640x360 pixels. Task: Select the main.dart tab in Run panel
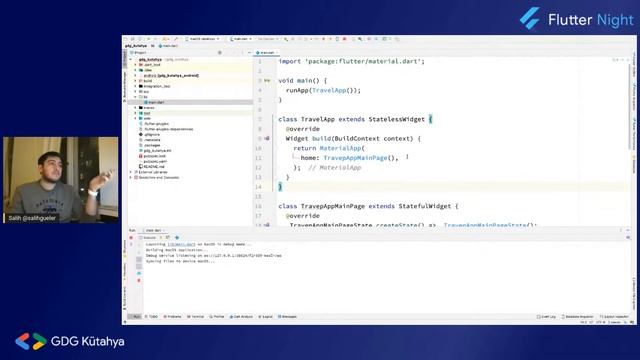[x=154, y=231]
